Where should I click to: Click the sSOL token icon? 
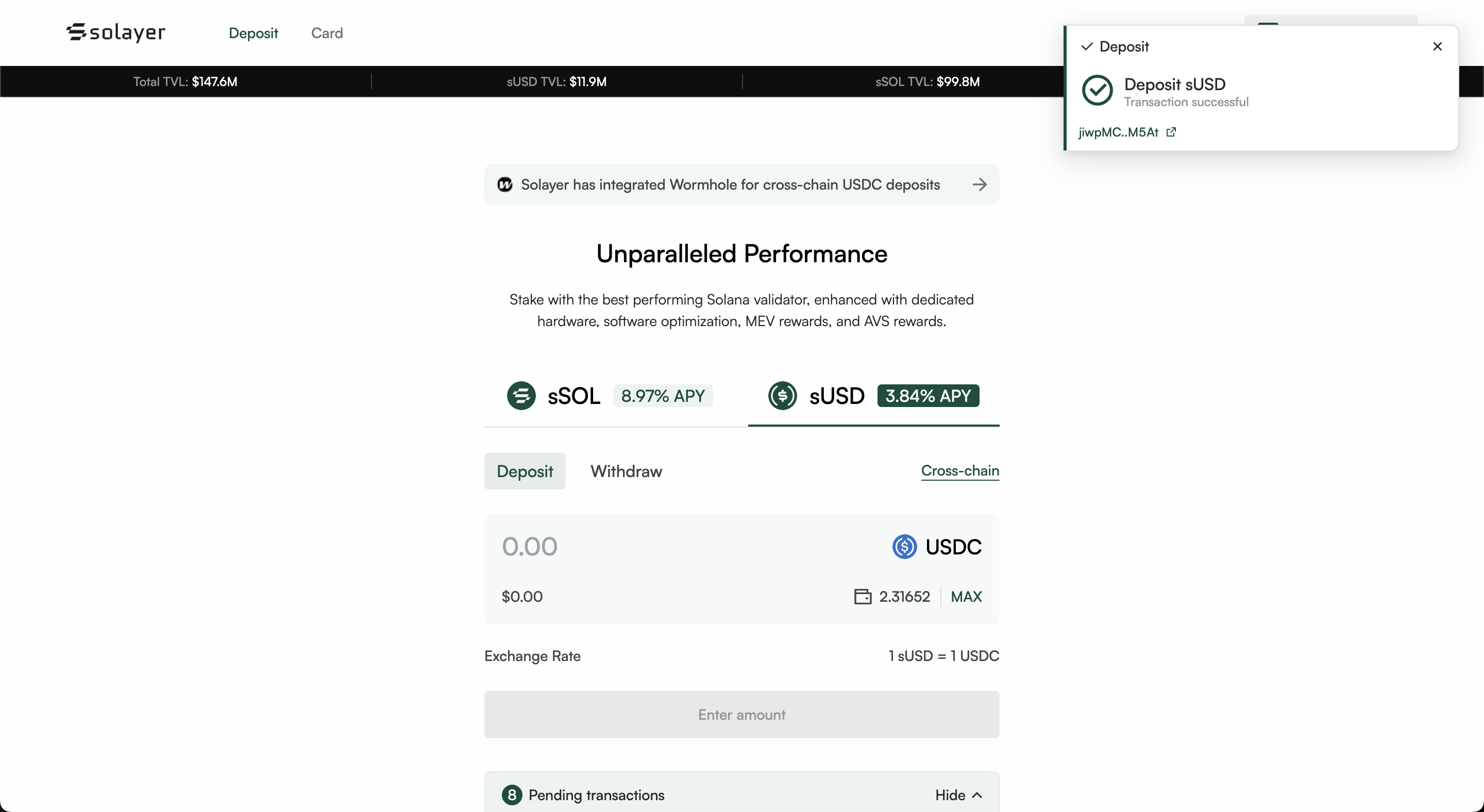pos(521,396)
